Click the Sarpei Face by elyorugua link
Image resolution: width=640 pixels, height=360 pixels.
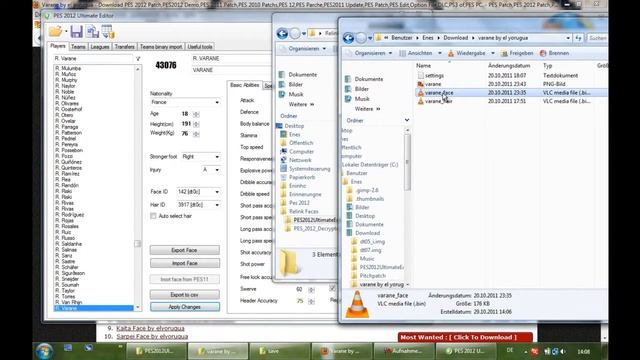tap(152, 336)
